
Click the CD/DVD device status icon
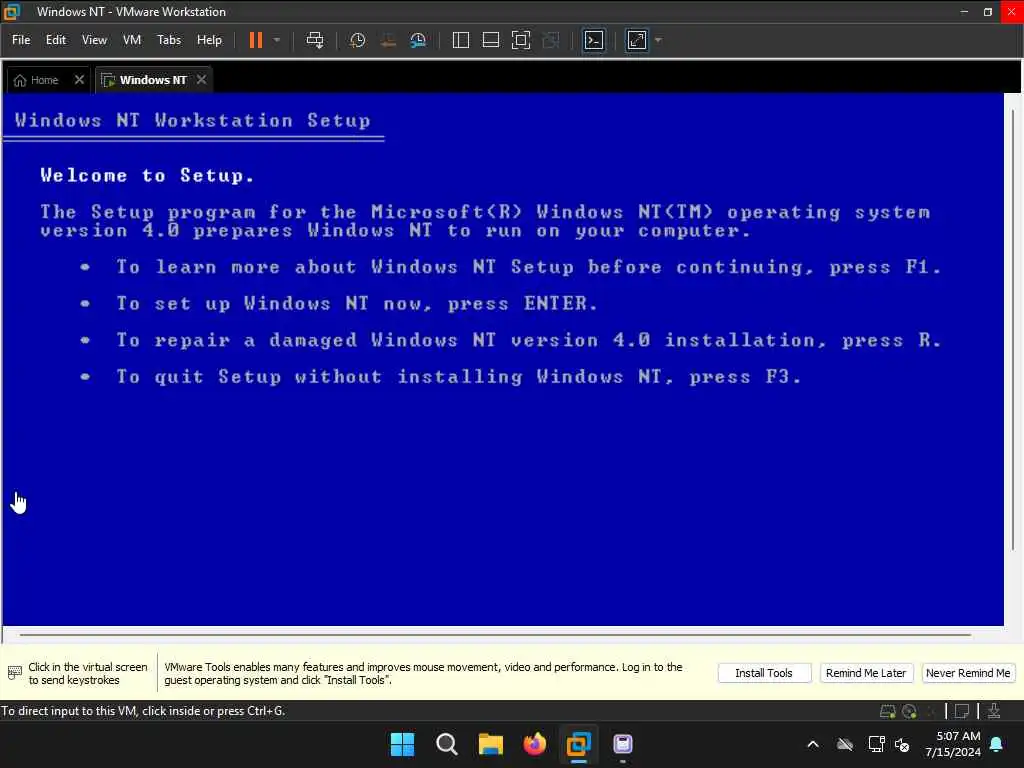pyautogui.click(x=909, y=711)
